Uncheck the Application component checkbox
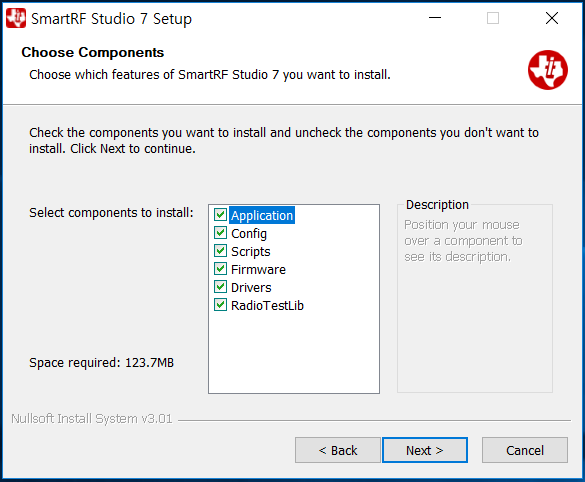585x482 pixels. [x=220, y=215]
